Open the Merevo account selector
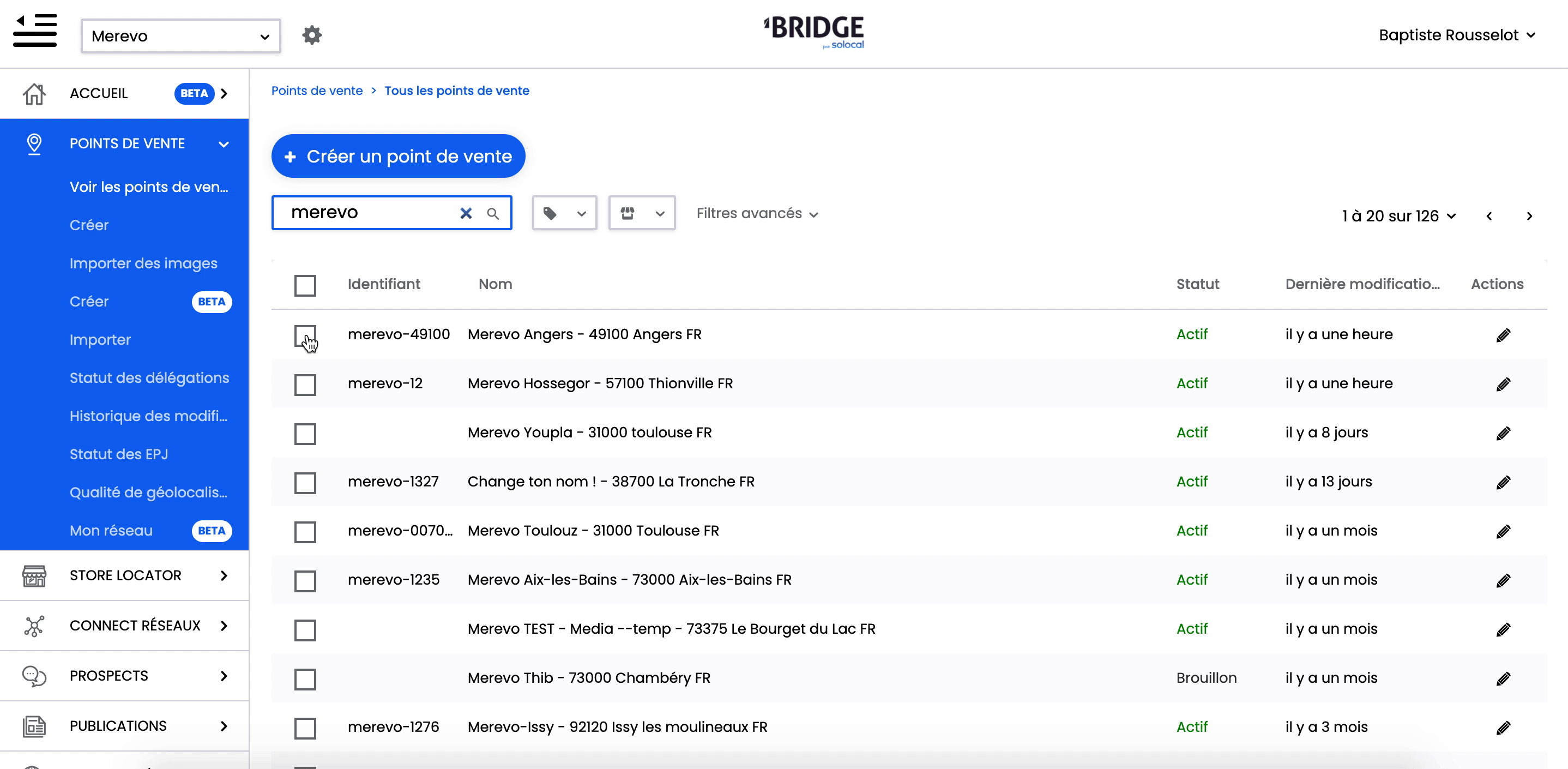 (x=181, y=36)
